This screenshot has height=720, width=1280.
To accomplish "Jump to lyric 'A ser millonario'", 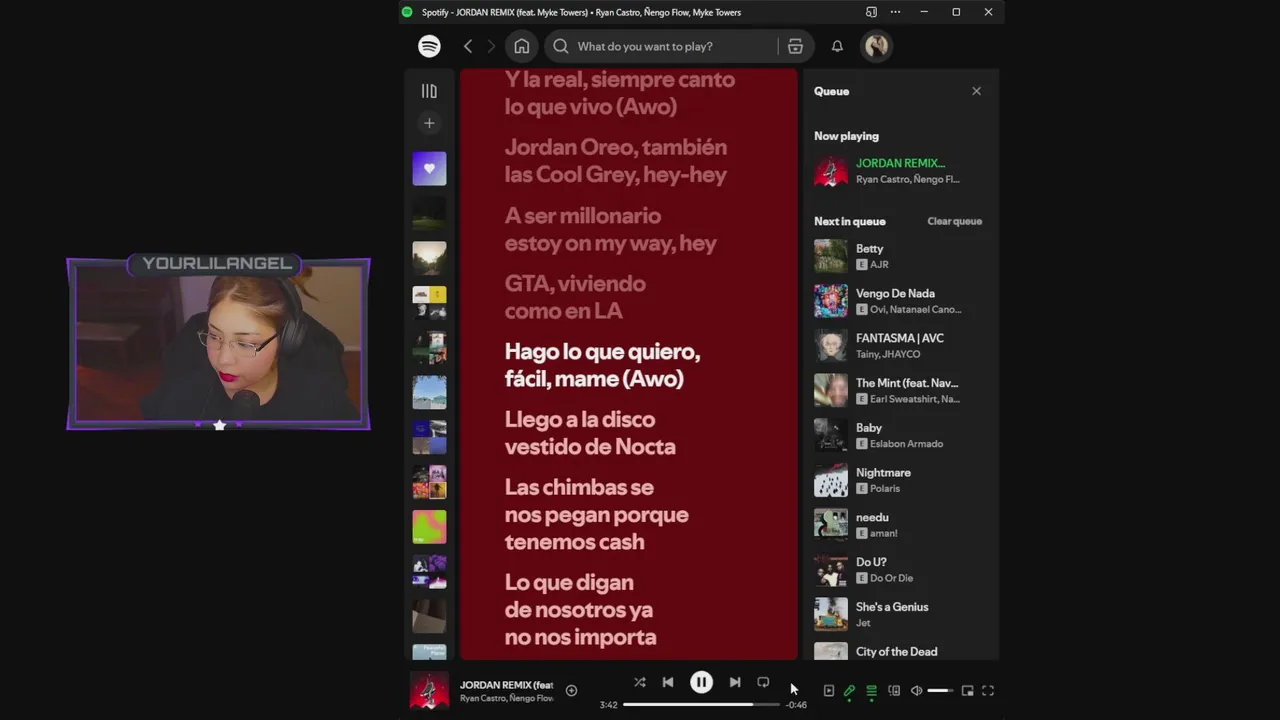I will [610, 229].
